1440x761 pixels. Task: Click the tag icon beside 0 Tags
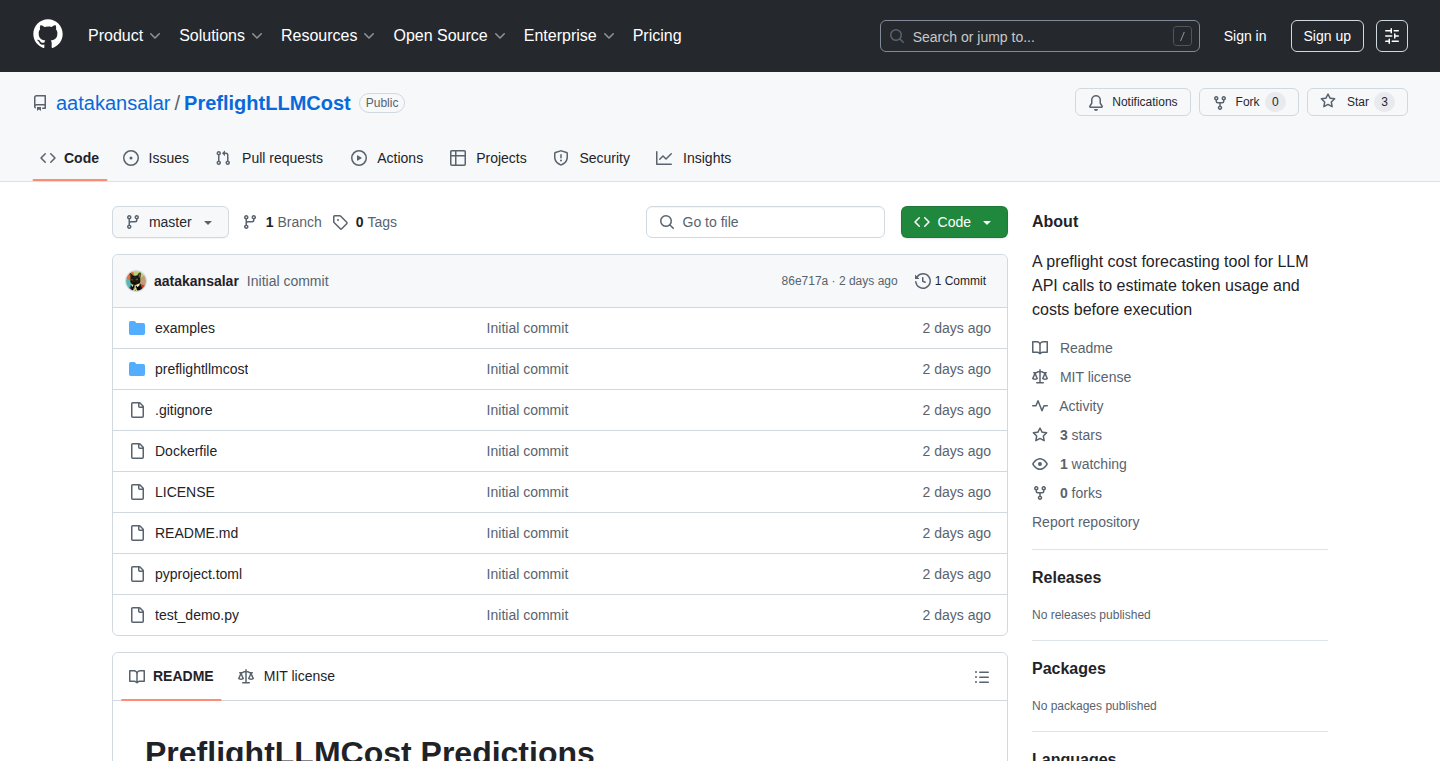pos(340,222)
